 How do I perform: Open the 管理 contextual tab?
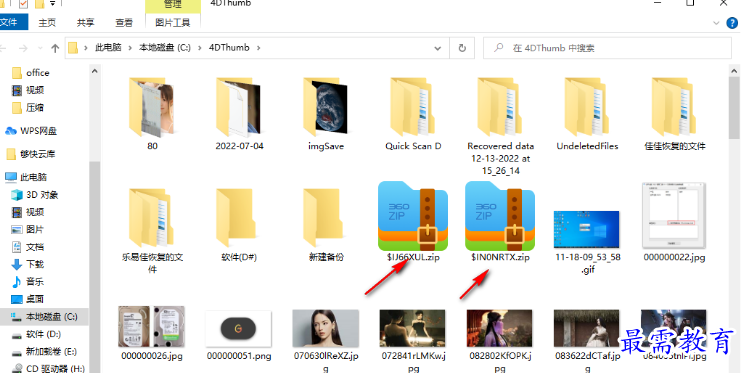click(x=173, y=5)
